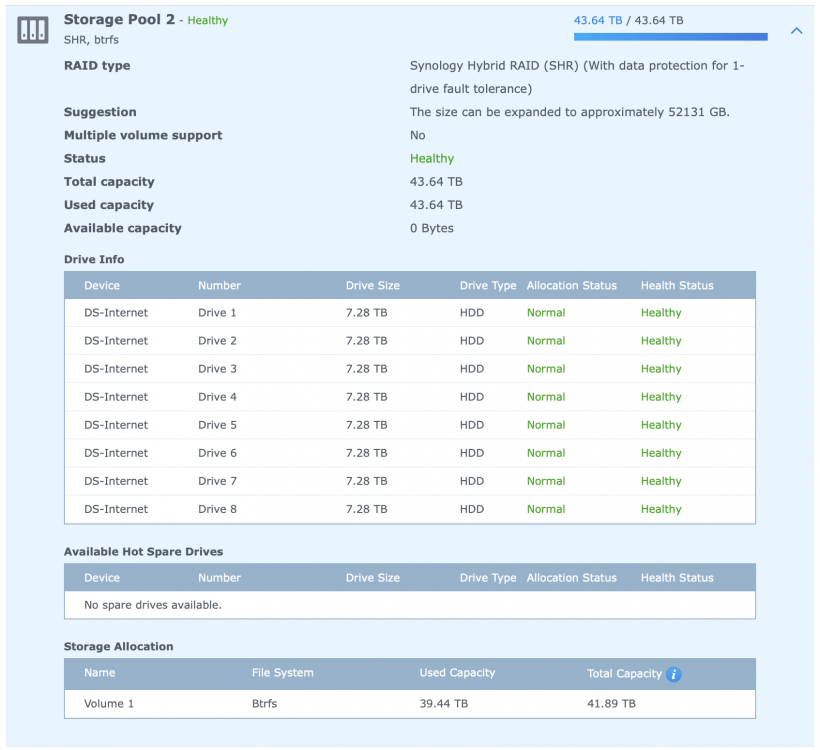
Task: Collapse Storage Pool 2 with the chevron
Action: 797,31
